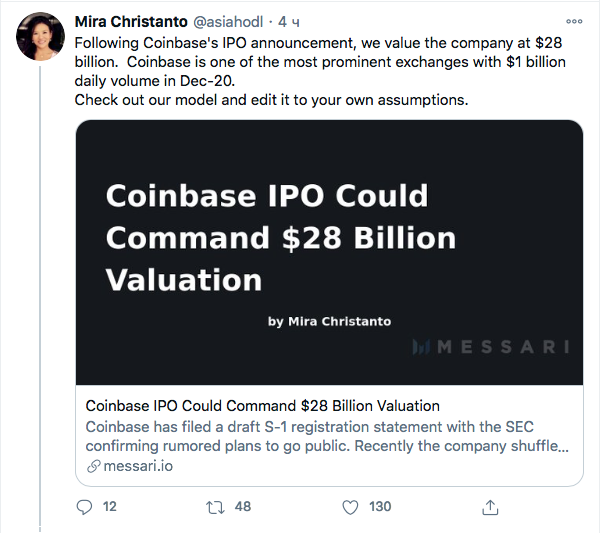Click the Mira Christanto display name
This screenshot has width=602, height=533.
tap(134, 22)
